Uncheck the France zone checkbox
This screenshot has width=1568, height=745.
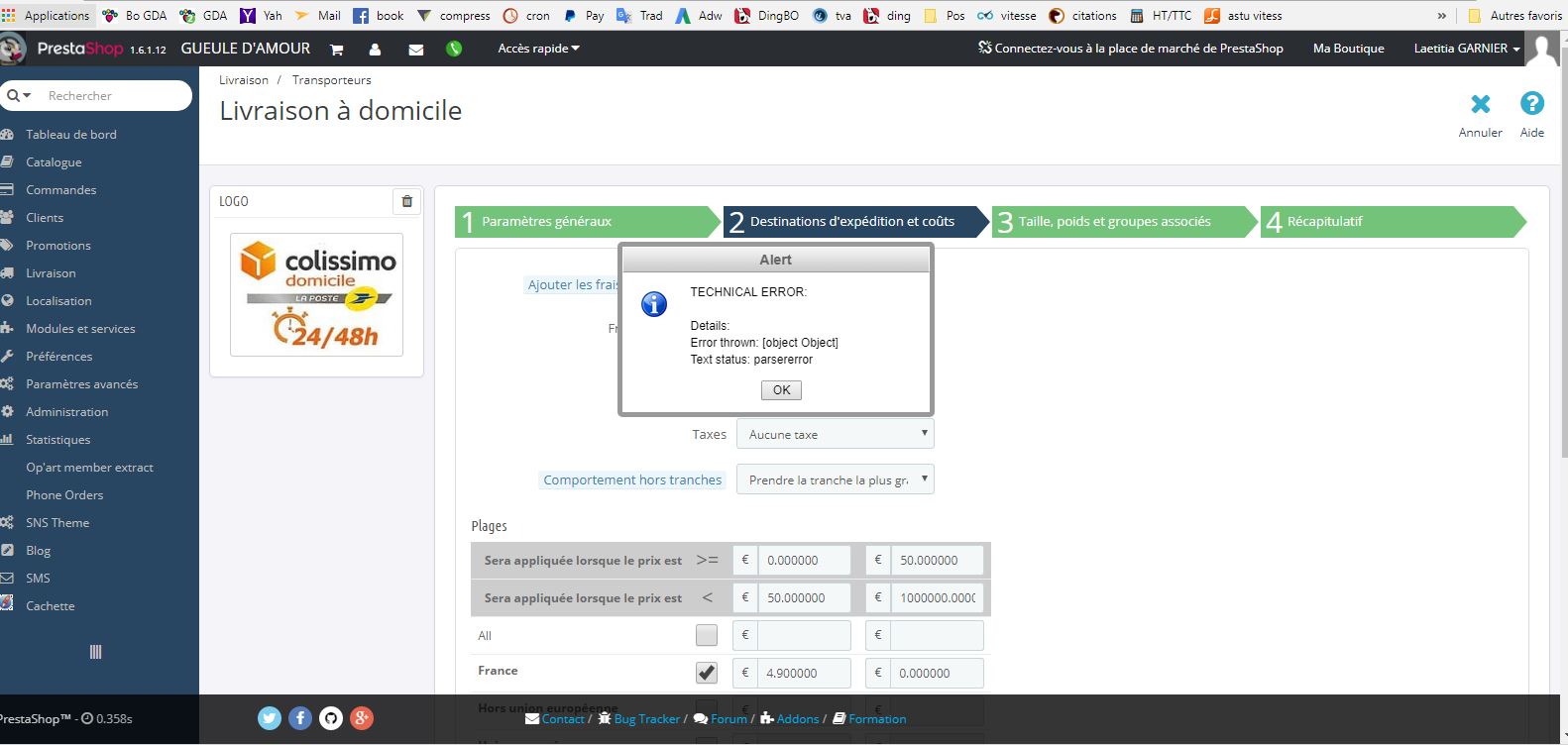coord(706,673)
